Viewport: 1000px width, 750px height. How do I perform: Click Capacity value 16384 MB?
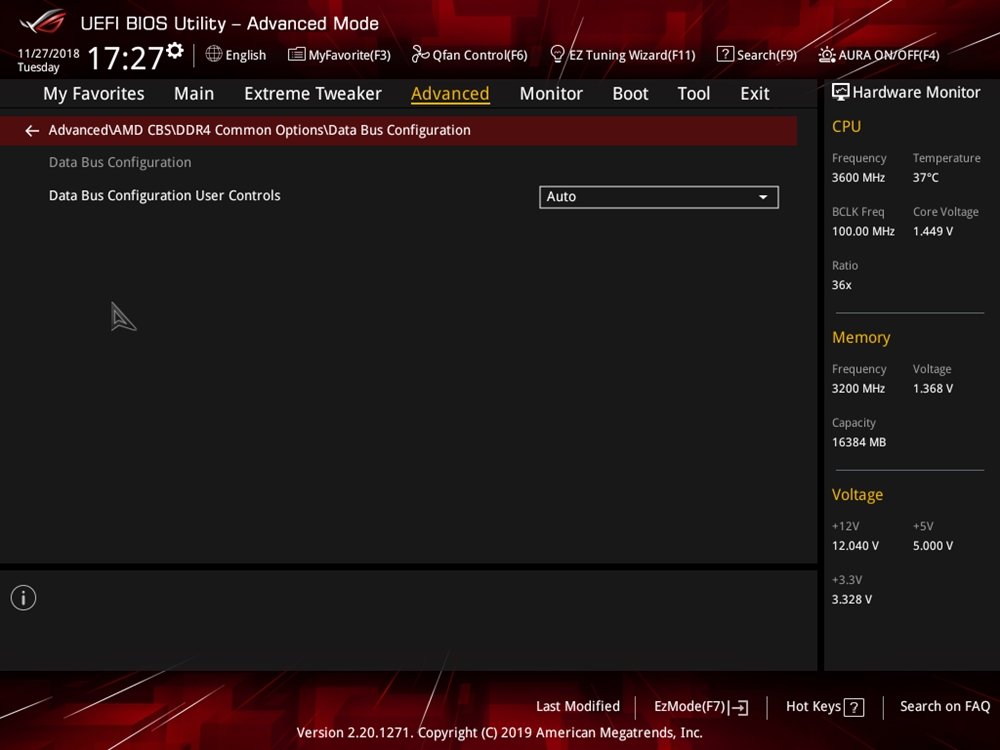pyautogui.click(x=858, y=442)
